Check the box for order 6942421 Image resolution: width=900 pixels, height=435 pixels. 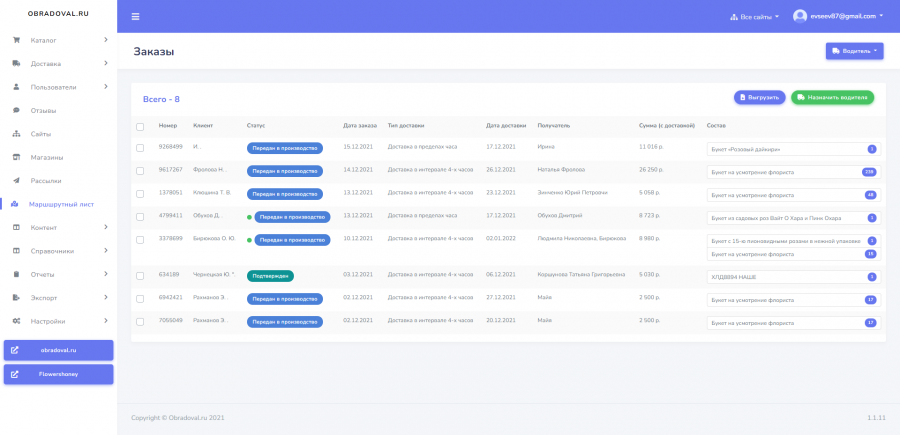click(x=140, y=299)
